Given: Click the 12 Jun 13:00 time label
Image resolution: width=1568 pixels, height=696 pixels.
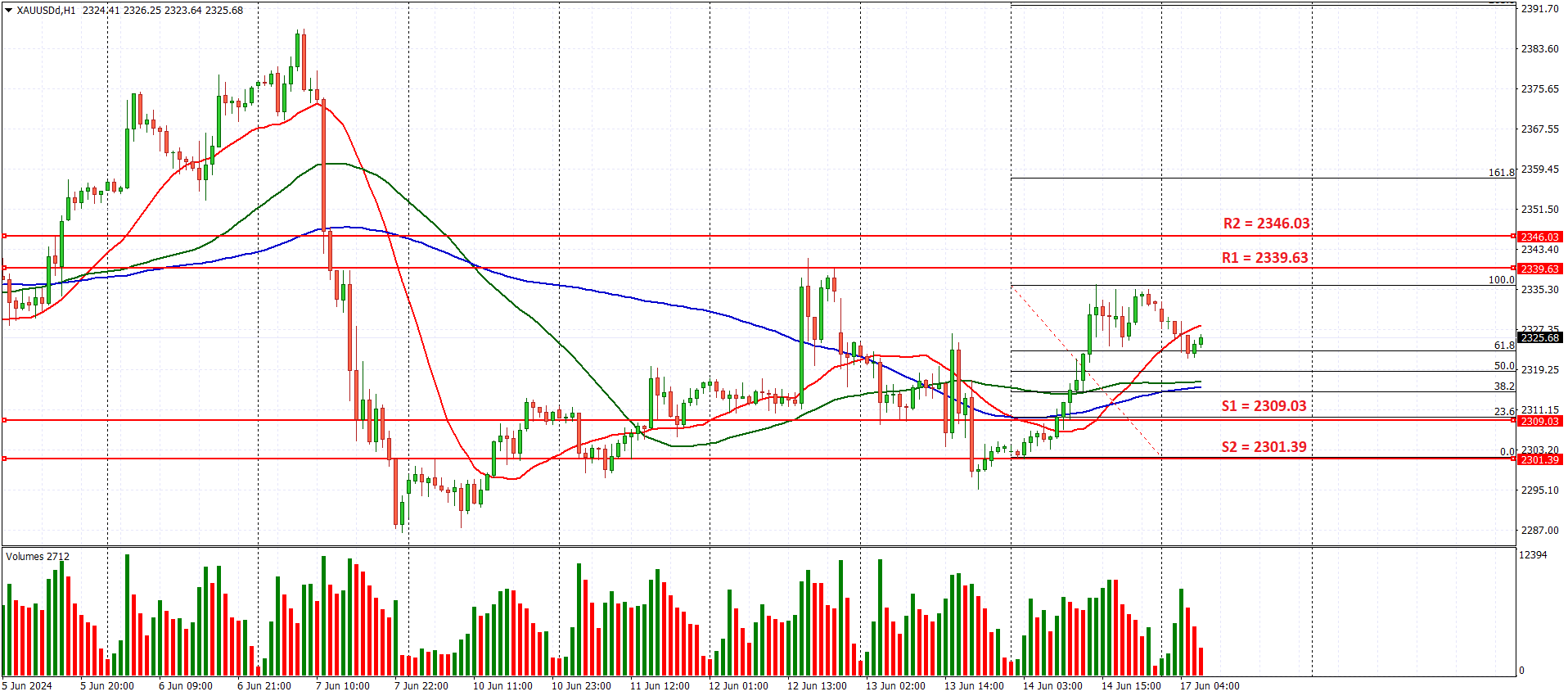Looking at the screenshot, I should 817,686.
